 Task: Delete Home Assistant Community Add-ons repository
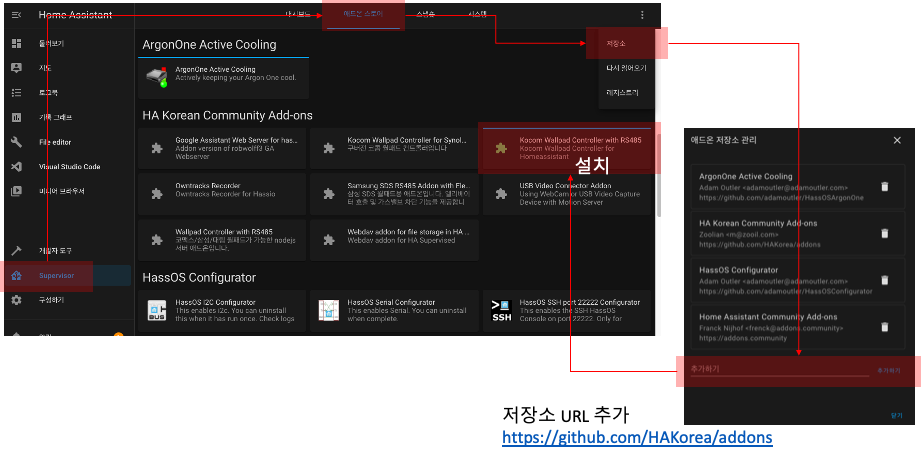tap(885, 327)
